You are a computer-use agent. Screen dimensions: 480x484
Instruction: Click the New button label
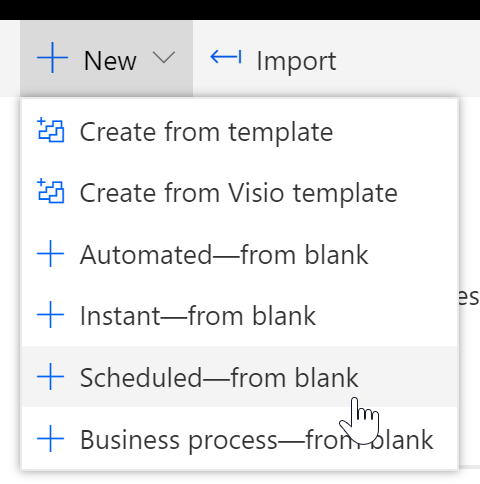tap(110, 61)
